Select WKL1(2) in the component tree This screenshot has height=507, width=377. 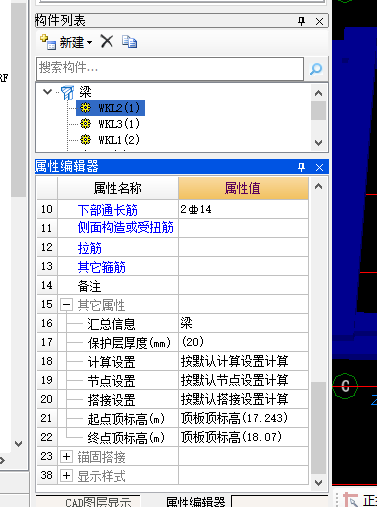(x=119, y=140)
